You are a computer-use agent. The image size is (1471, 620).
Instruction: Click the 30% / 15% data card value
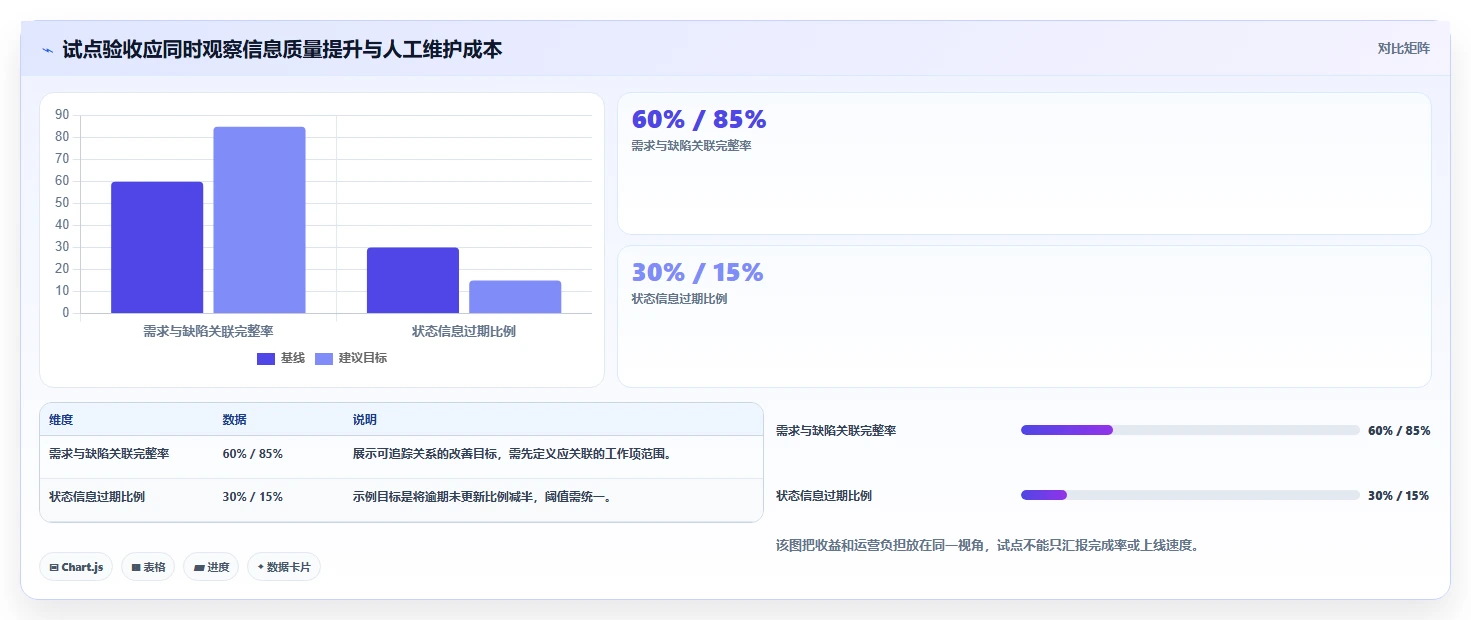(698, 272)
